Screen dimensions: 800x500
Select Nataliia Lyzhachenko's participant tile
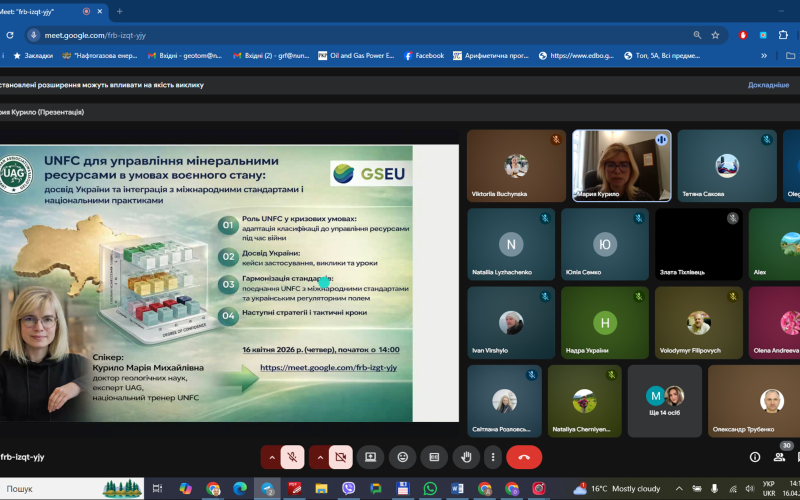point(511,244)
